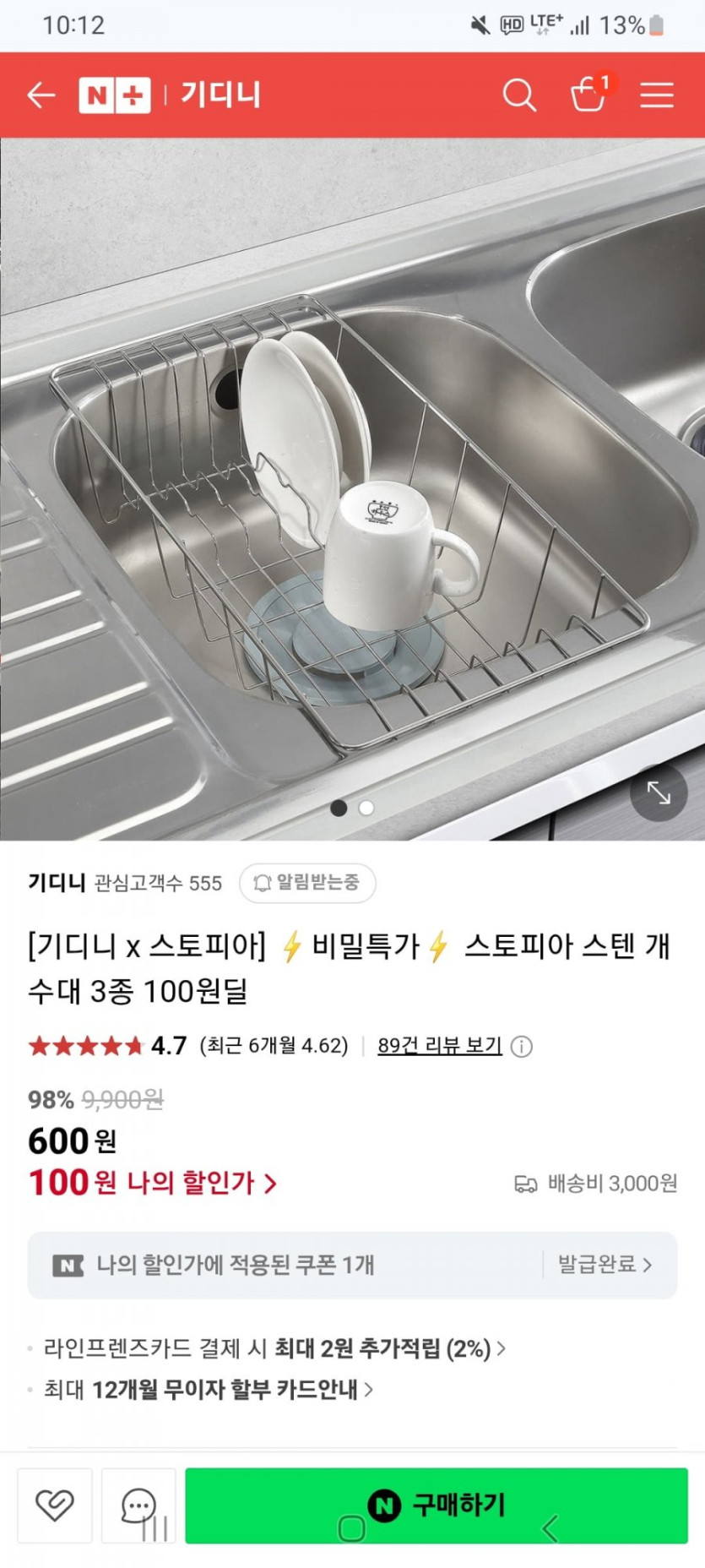Open the shopping cart icon
Viewport: 705px width, 1568px height.
coord(589,94)
